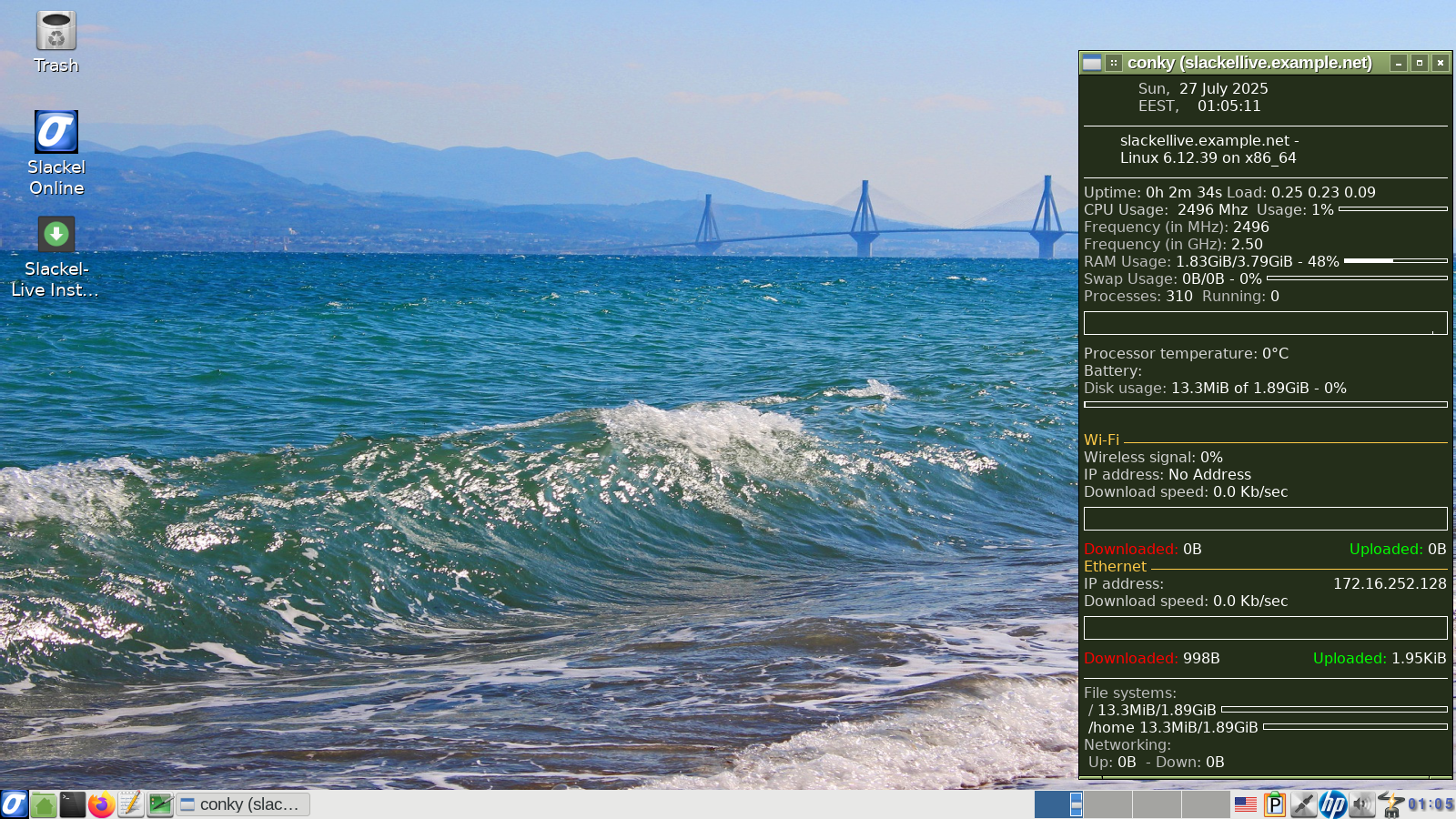Open the clipboard manager tray icon
The image size is (1456, 819).
coord(1275,804)
